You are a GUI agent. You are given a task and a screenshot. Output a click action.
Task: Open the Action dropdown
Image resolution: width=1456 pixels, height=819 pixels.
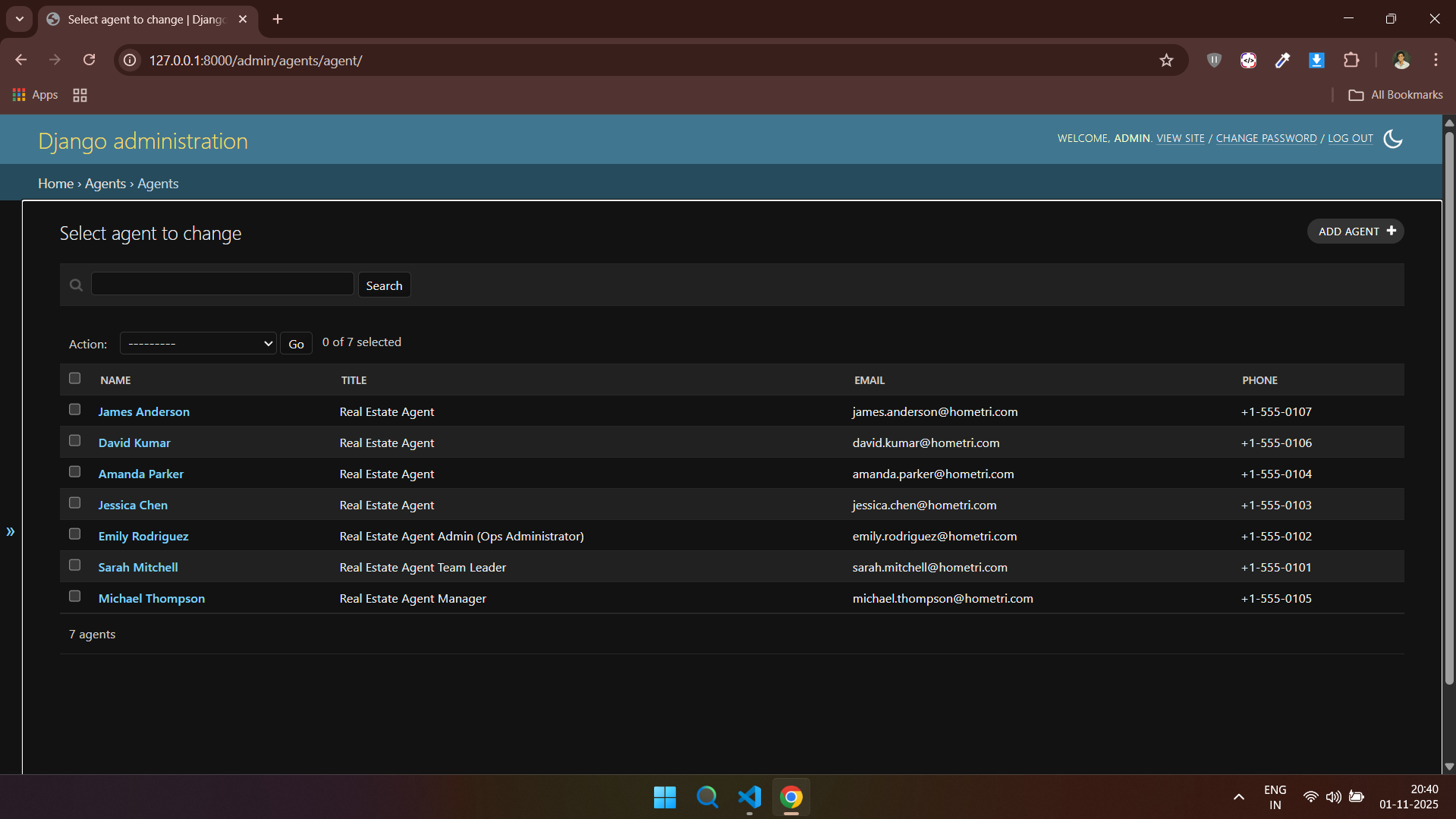coord(198,343)
